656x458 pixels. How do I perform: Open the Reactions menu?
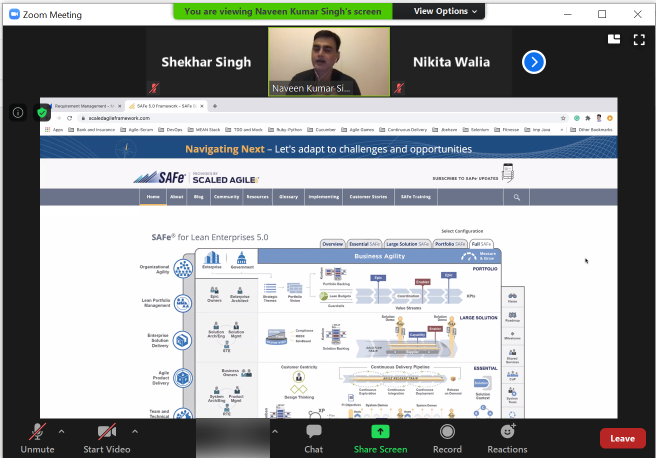pos(507,438)
